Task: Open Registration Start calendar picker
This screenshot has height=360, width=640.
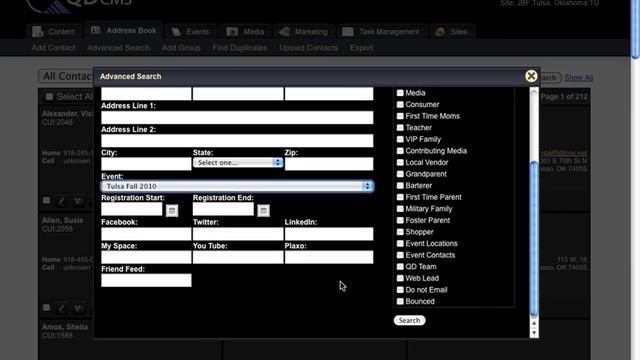Action: coord(172,211)
